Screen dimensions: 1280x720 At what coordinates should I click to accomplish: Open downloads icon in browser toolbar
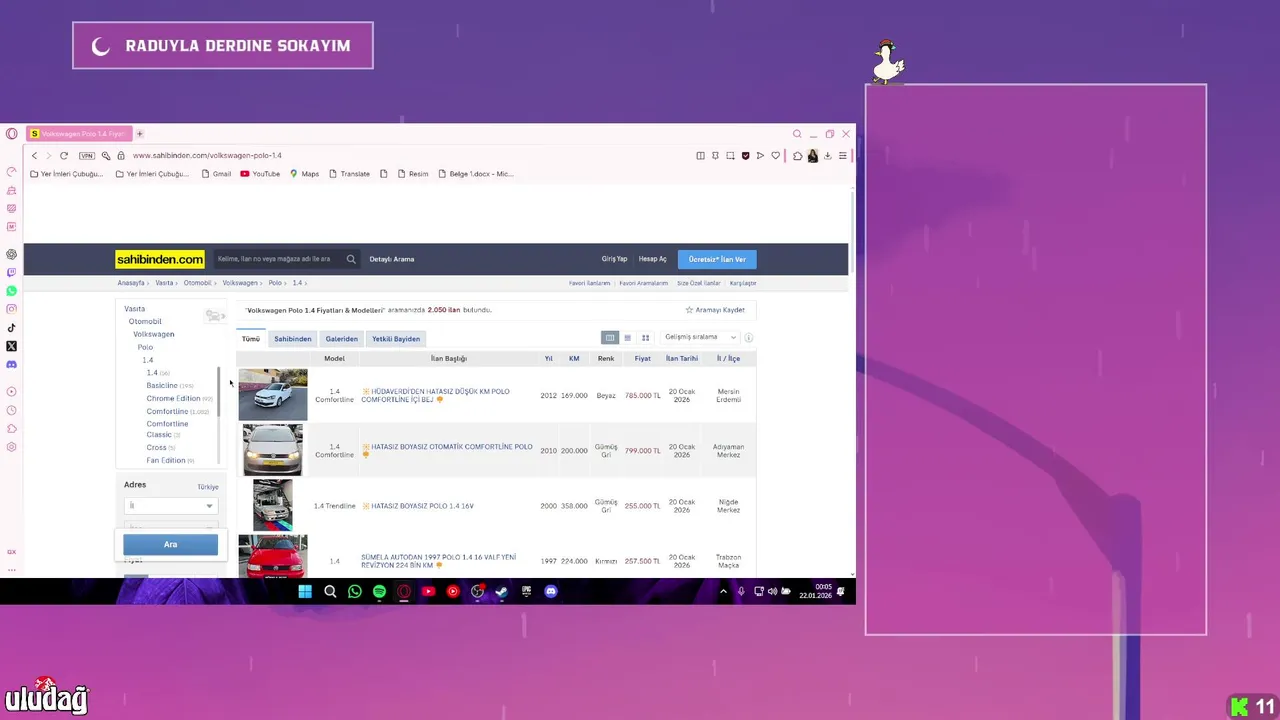click(827, 156)
